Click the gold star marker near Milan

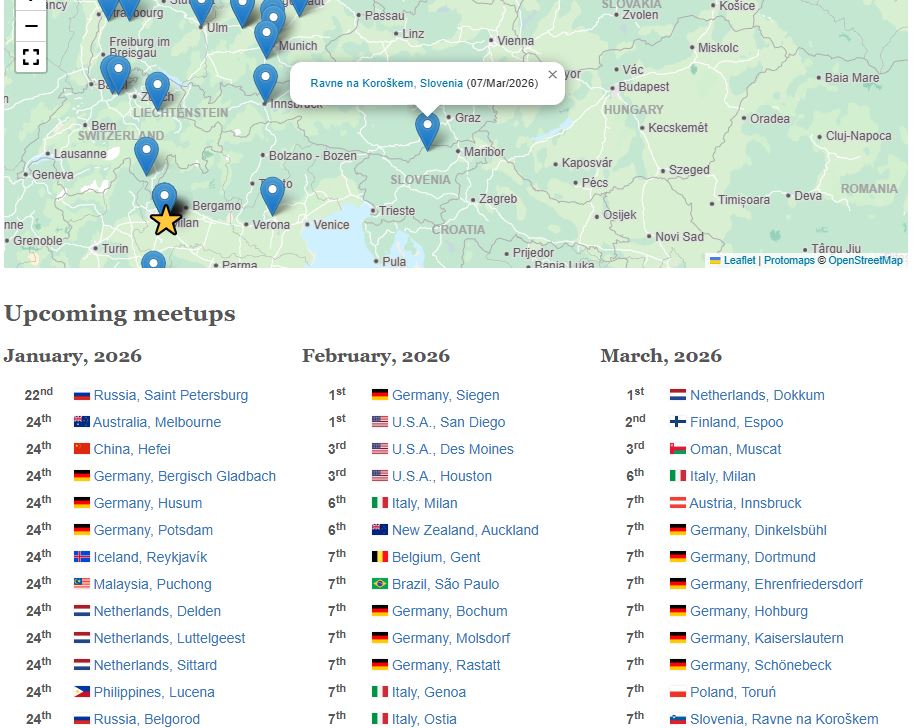coord(165,220)
